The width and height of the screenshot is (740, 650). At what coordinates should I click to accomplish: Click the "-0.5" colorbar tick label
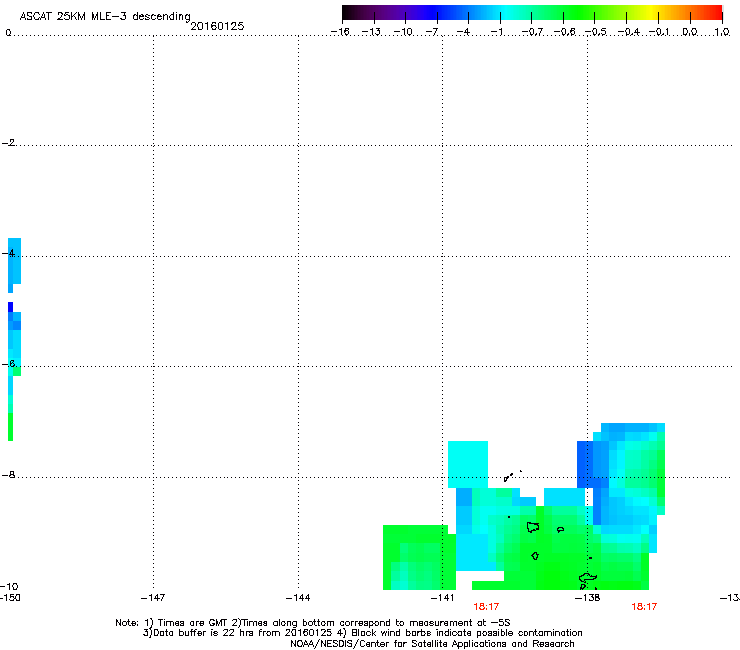point(596,32)
